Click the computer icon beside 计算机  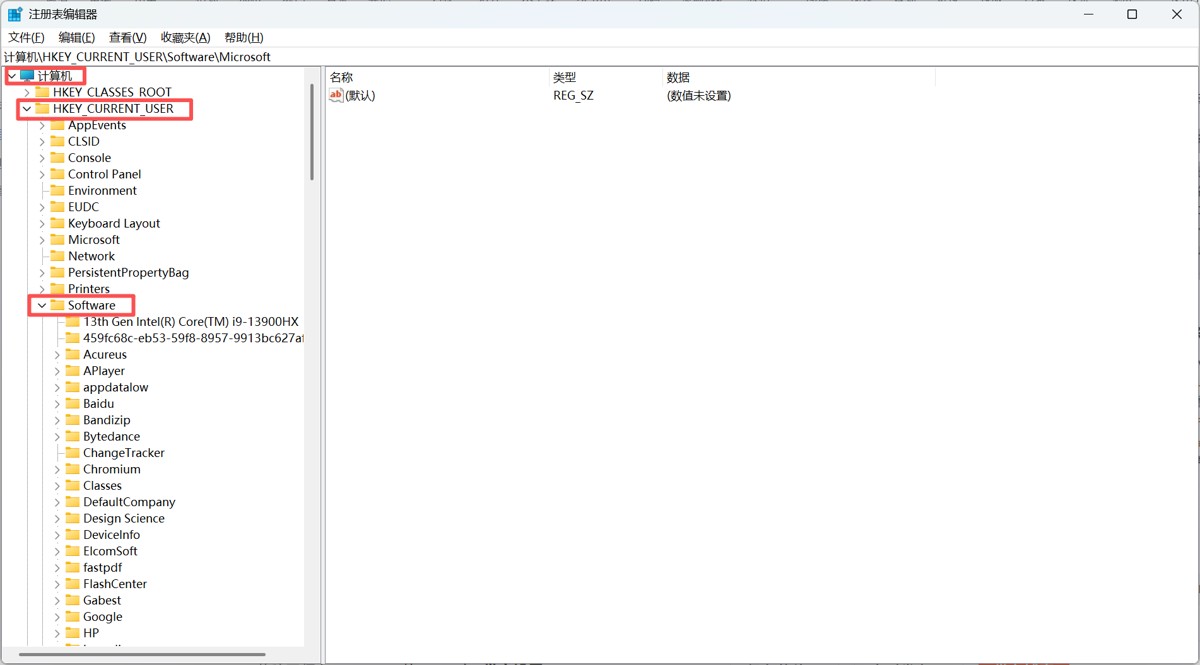pos(27,76)
